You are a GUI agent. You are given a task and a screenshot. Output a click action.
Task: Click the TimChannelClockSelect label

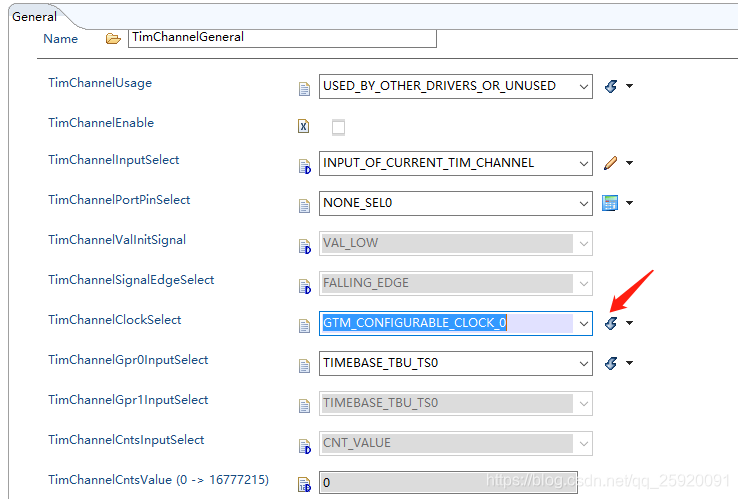[114, 320]
